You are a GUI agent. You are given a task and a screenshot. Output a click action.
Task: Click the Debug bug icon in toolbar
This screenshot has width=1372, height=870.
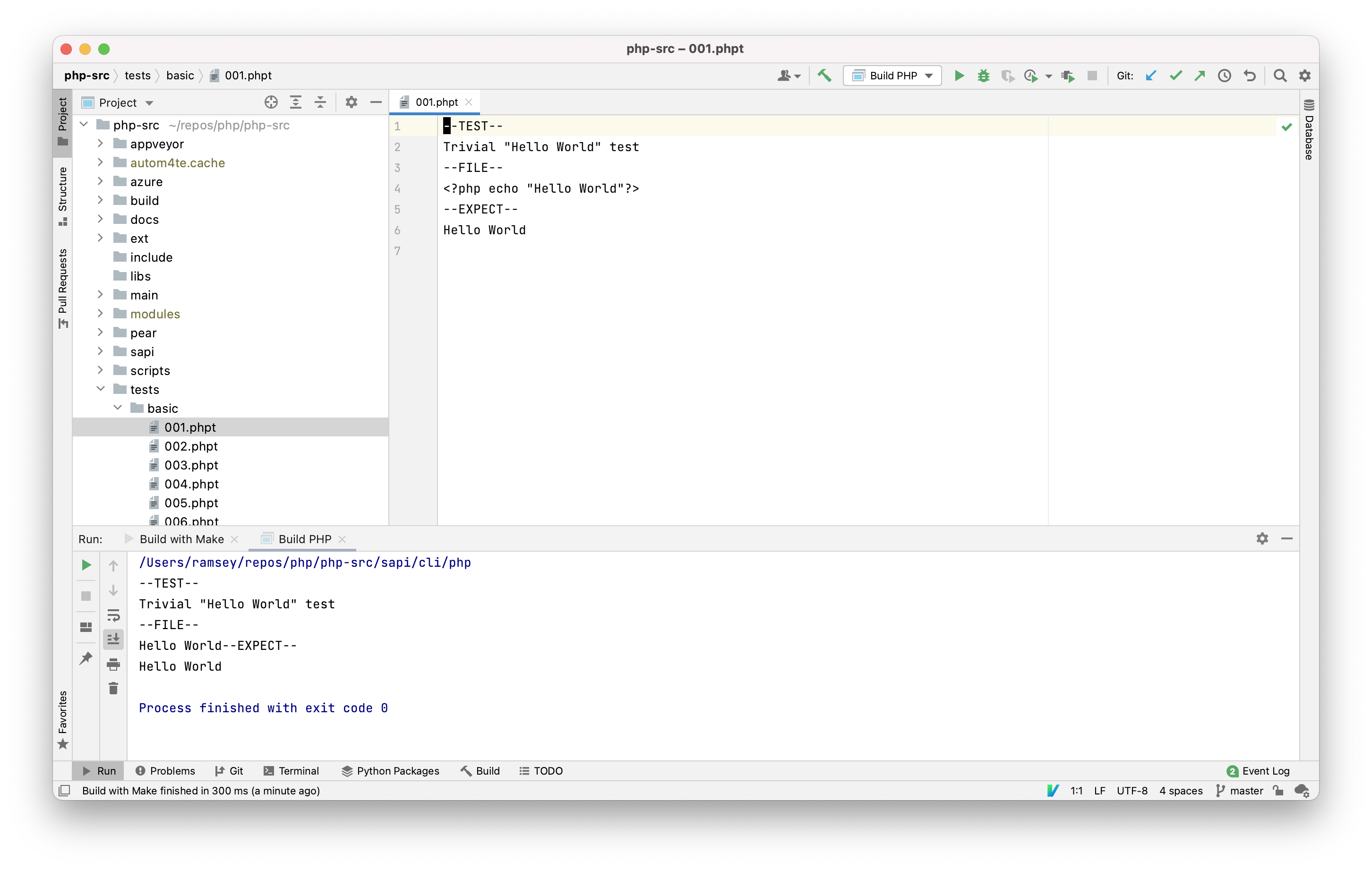984,76
